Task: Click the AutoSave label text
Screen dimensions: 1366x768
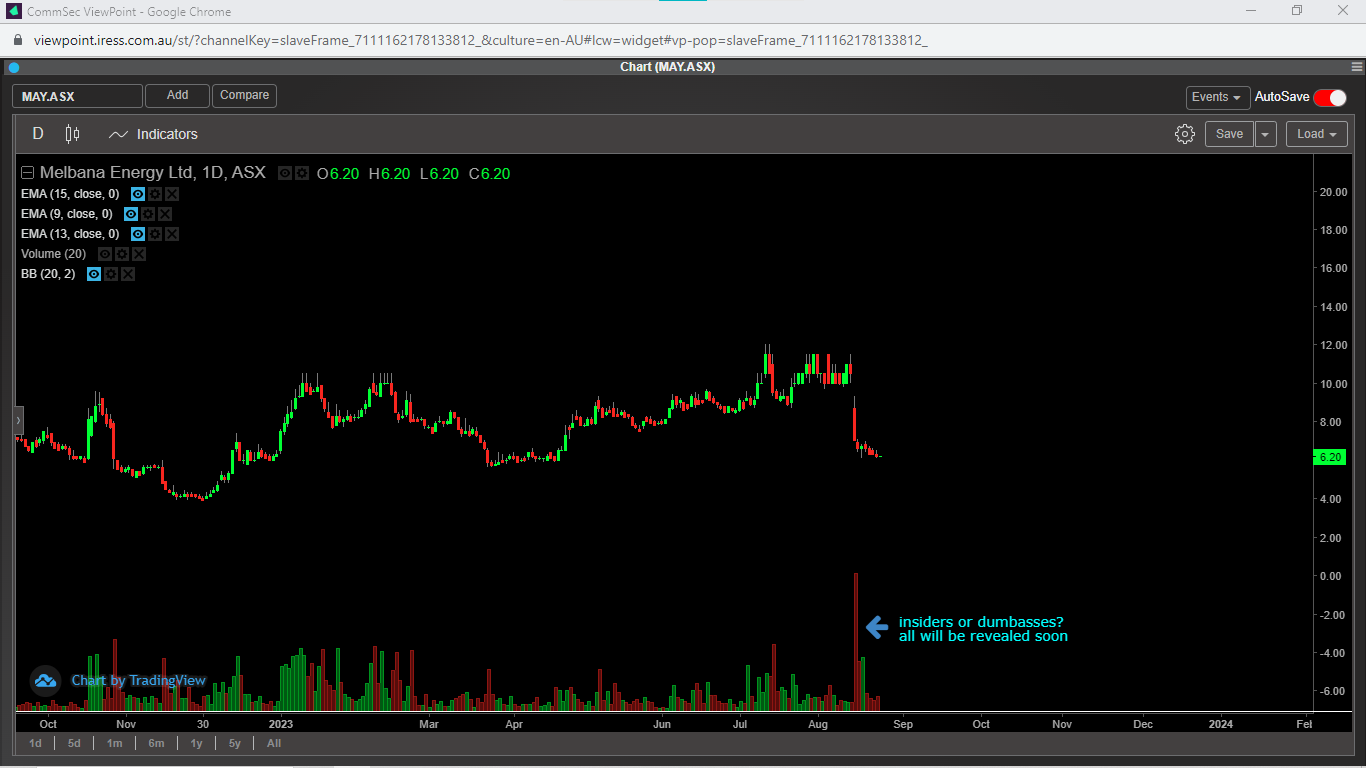Action: click(x=1282, y=97)
